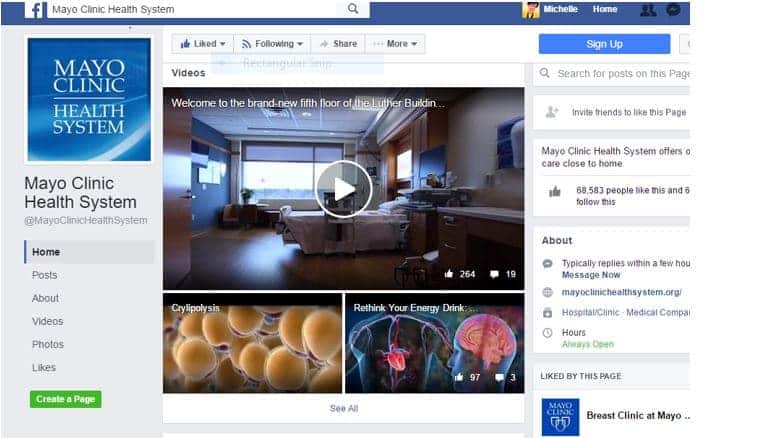Click Michelle's profile picture
Viewport: 776px width, 438px height.
(531, 10)
